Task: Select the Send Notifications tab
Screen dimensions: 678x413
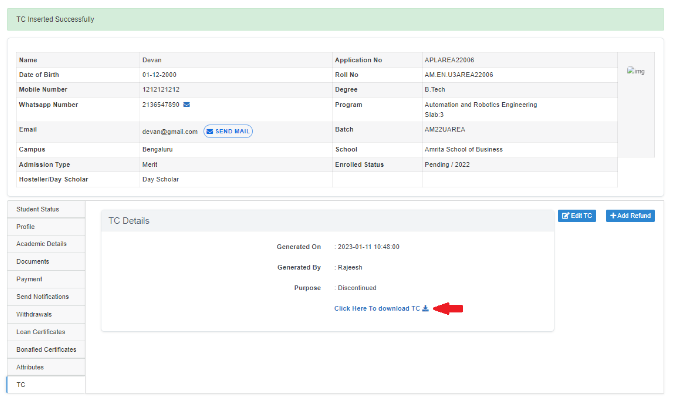Action: pos(43,297)
